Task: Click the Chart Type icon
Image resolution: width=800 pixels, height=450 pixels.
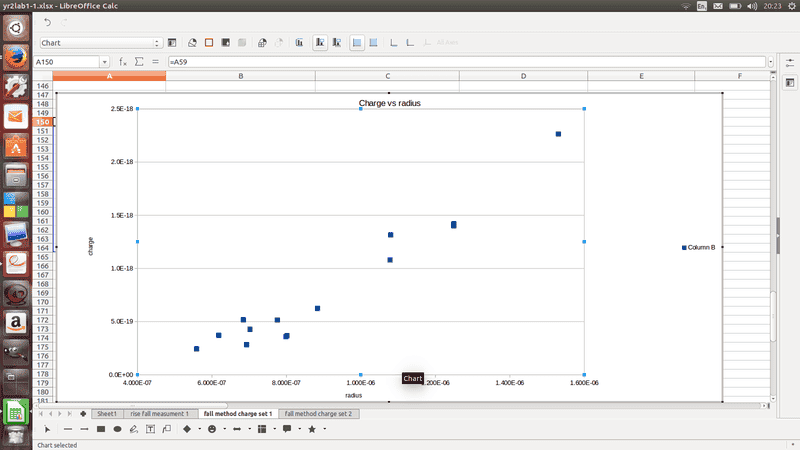Action: coord(191,43)
